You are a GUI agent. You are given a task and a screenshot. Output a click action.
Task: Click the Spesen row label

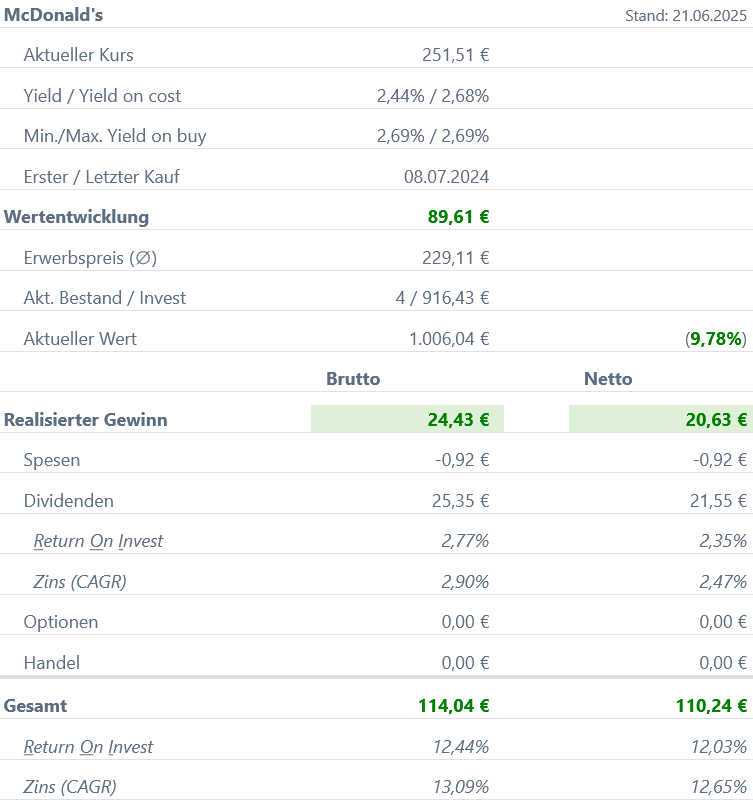(x=52, y=461)
